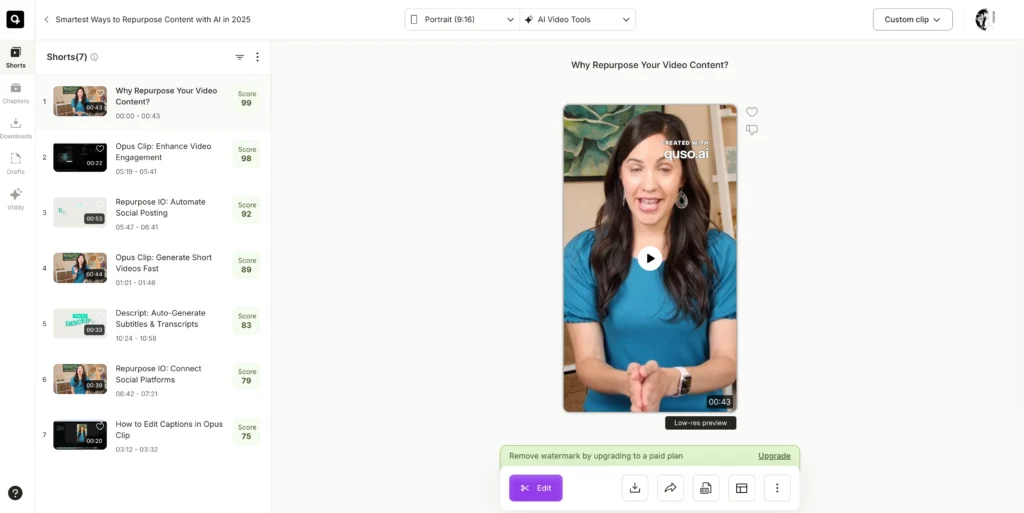
Task: Click the quso.ai logo icon
Action: tap(15, 20)
